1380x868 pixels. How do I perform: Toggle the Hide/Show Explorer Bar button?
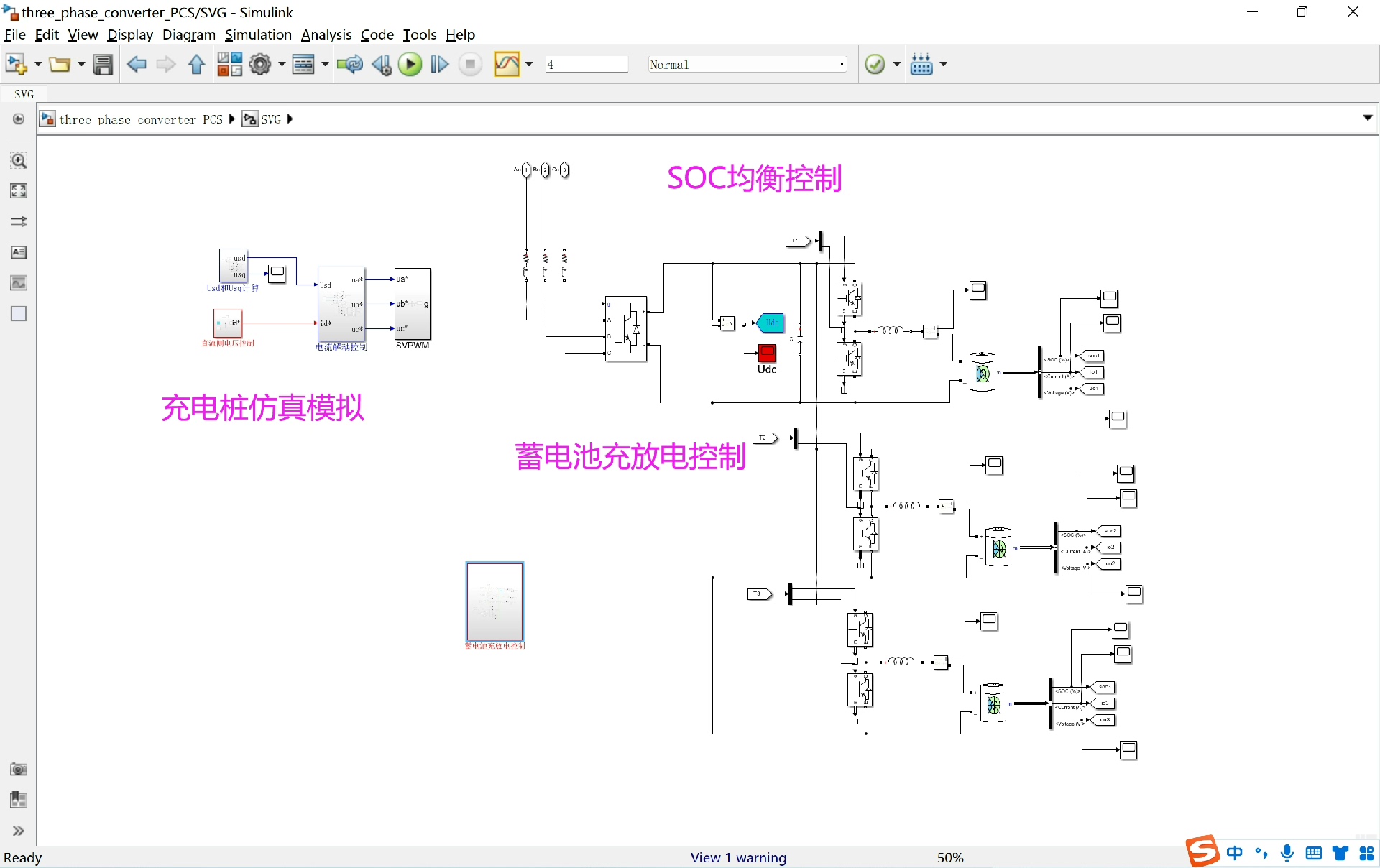(19, 119)
